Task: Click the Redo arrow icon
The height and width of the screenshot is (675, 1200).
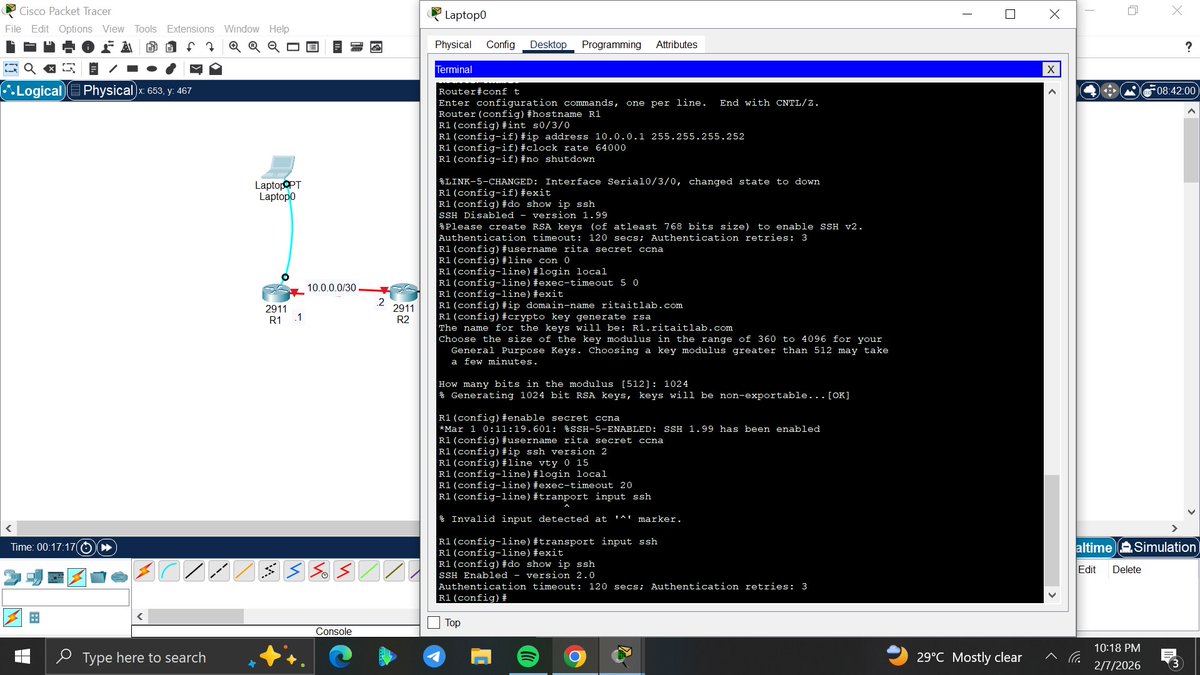Action: point(210,47)
